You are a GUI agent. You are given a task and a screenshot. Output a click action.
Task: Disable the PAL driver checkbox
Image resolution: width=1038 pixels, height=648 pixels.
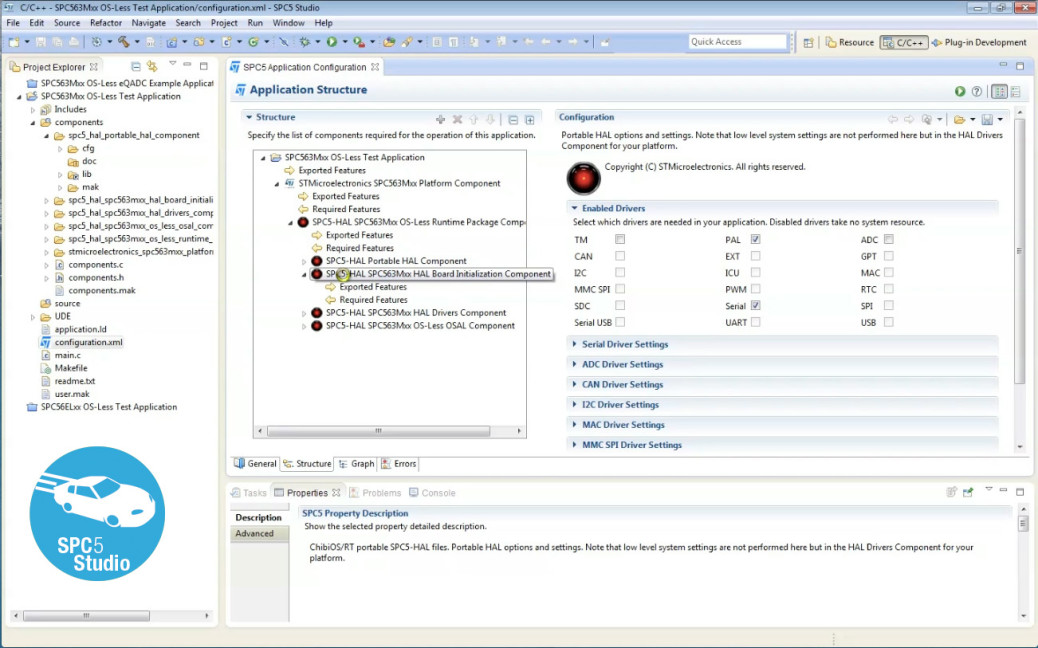[755, 239]
